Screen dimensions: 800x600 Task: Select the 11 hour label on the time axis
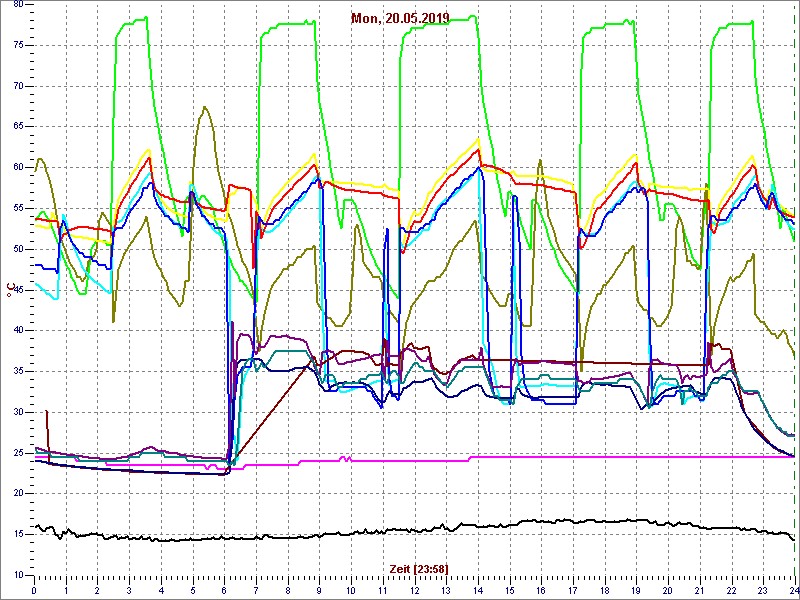click(383, 591)
